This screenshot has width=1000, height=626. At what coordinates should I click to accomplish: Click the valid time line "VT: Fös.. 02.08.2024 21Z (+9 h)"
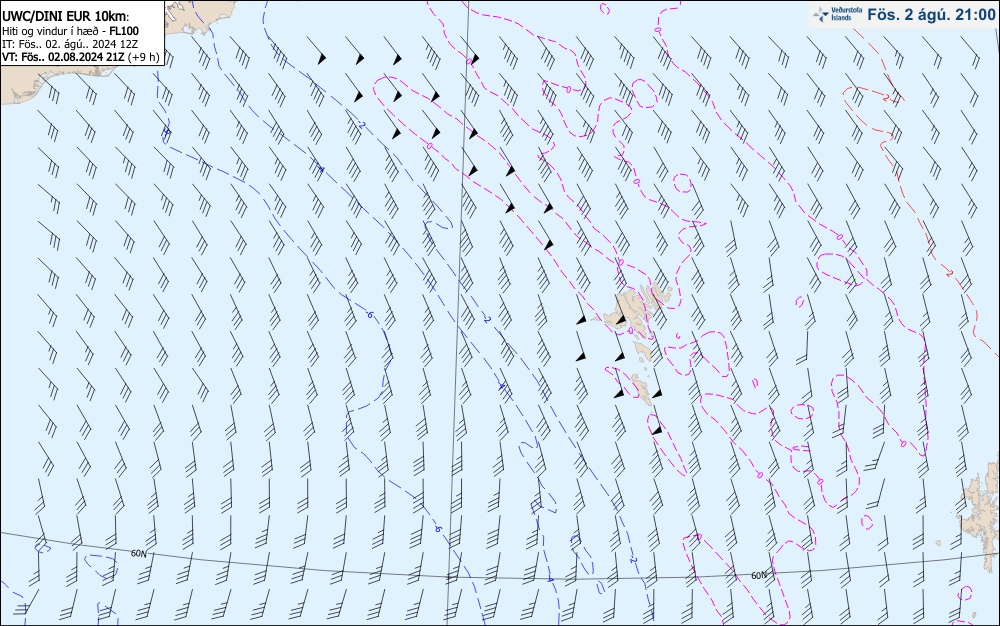(x=80, y=57)
